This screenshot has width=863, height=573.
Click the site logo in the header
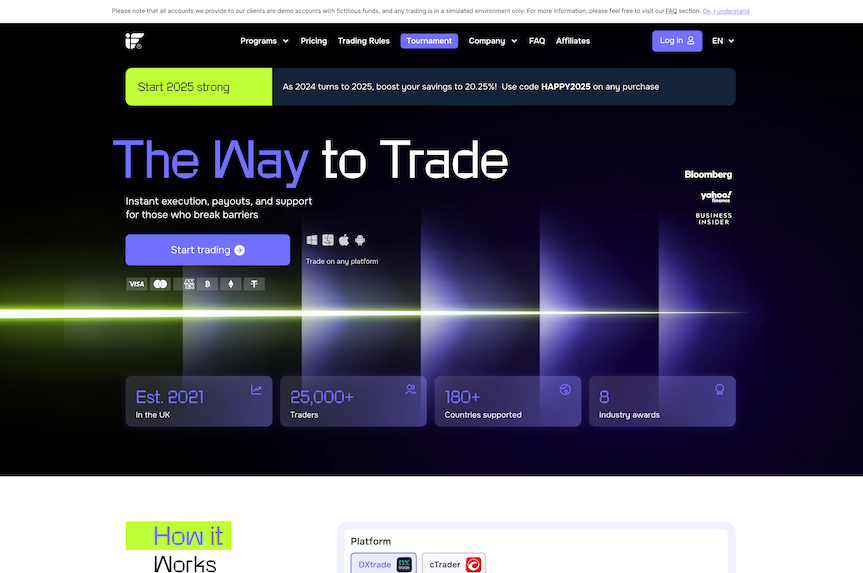click(134, 41)
